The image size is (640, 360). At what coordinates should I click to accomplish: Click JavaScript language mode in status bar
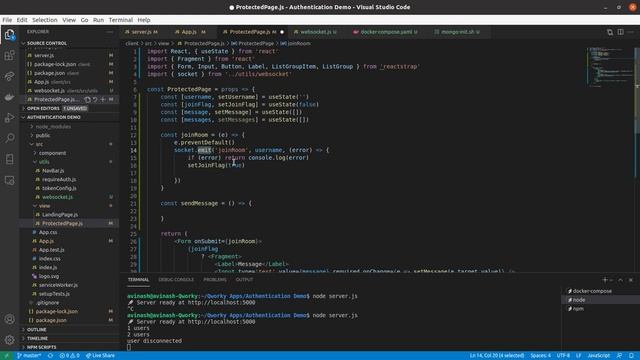tap(598, 356)
